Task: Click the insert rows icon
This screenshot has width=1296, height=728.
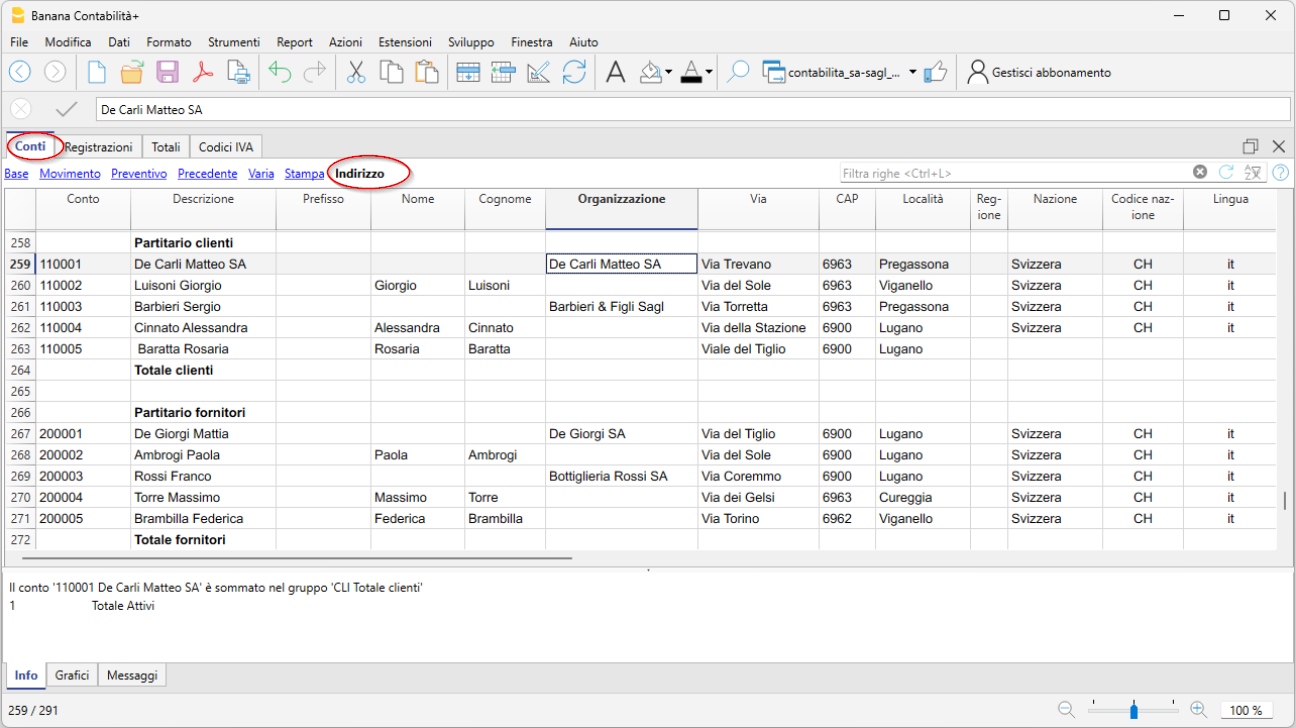Action: (502, 72)
